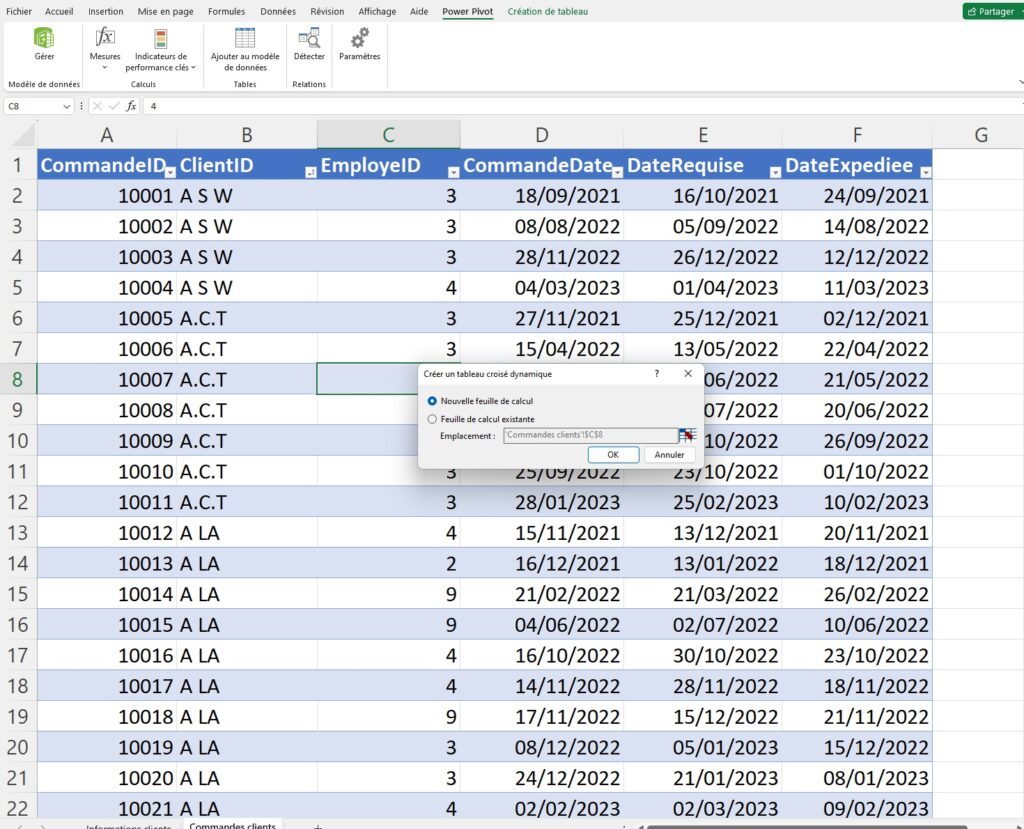
Task: Select column A header
Action: point(106,135)
